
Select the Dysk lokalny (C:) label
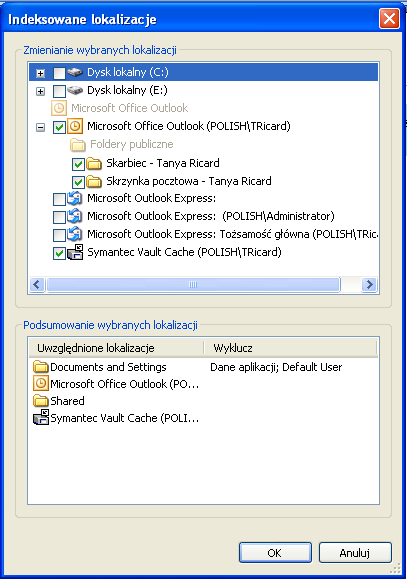pyautogui.click(x=128, y=72)
